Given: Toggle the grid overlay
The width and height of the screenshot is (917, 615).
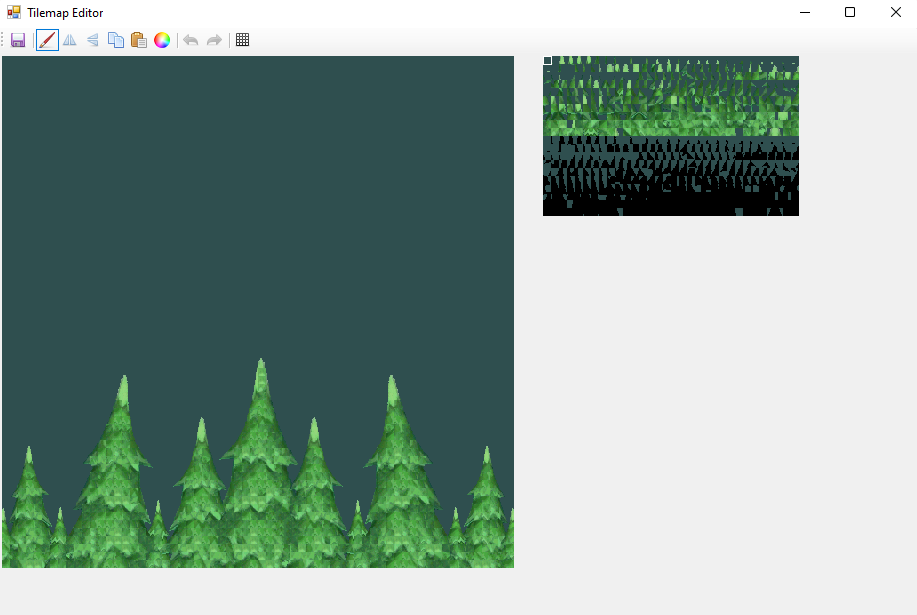Looking at the screenshot, I should (242, 40).
